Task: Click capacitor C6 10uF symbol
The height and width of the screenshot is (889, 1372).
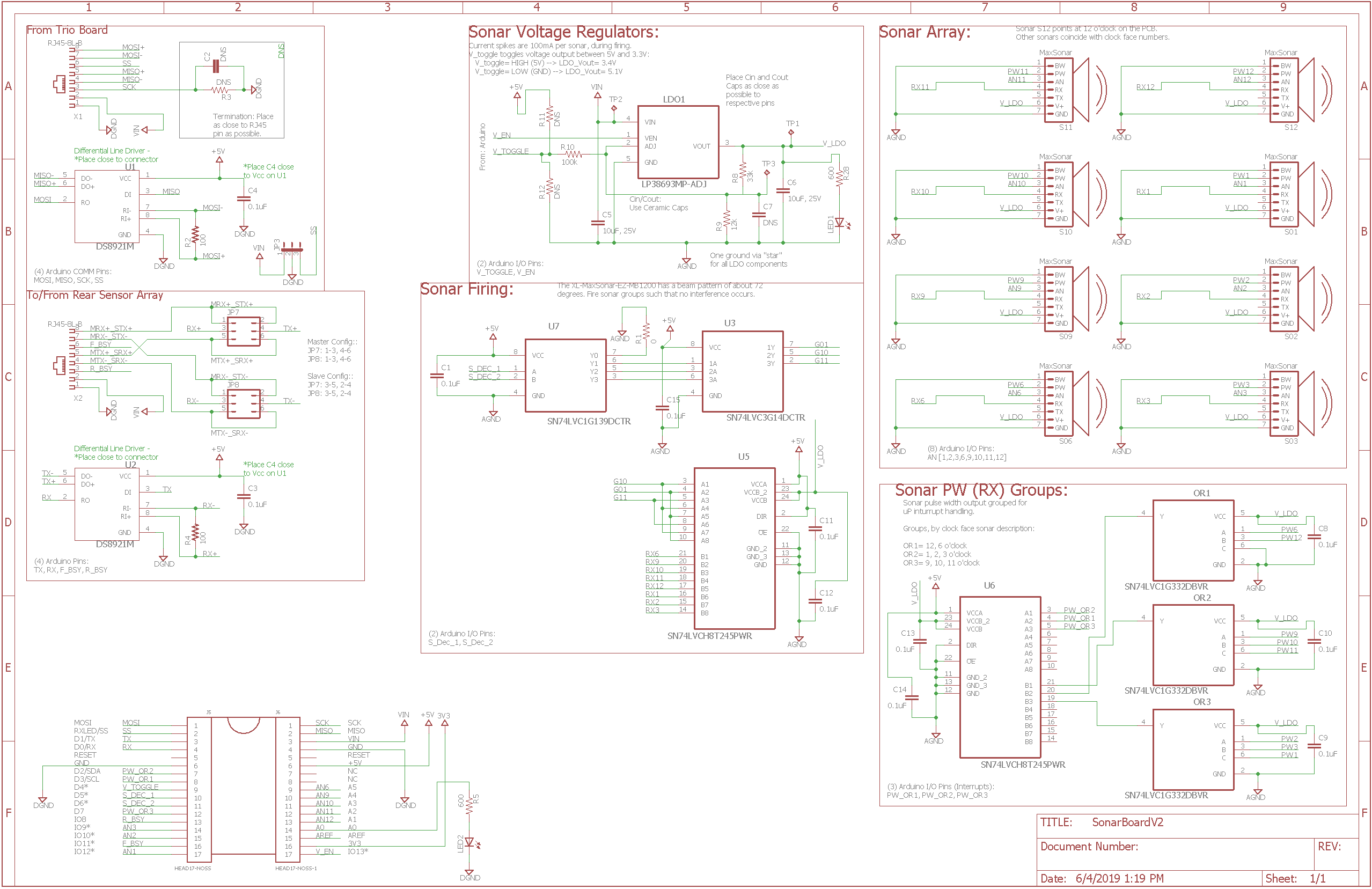Action: [x=783, y=190]
